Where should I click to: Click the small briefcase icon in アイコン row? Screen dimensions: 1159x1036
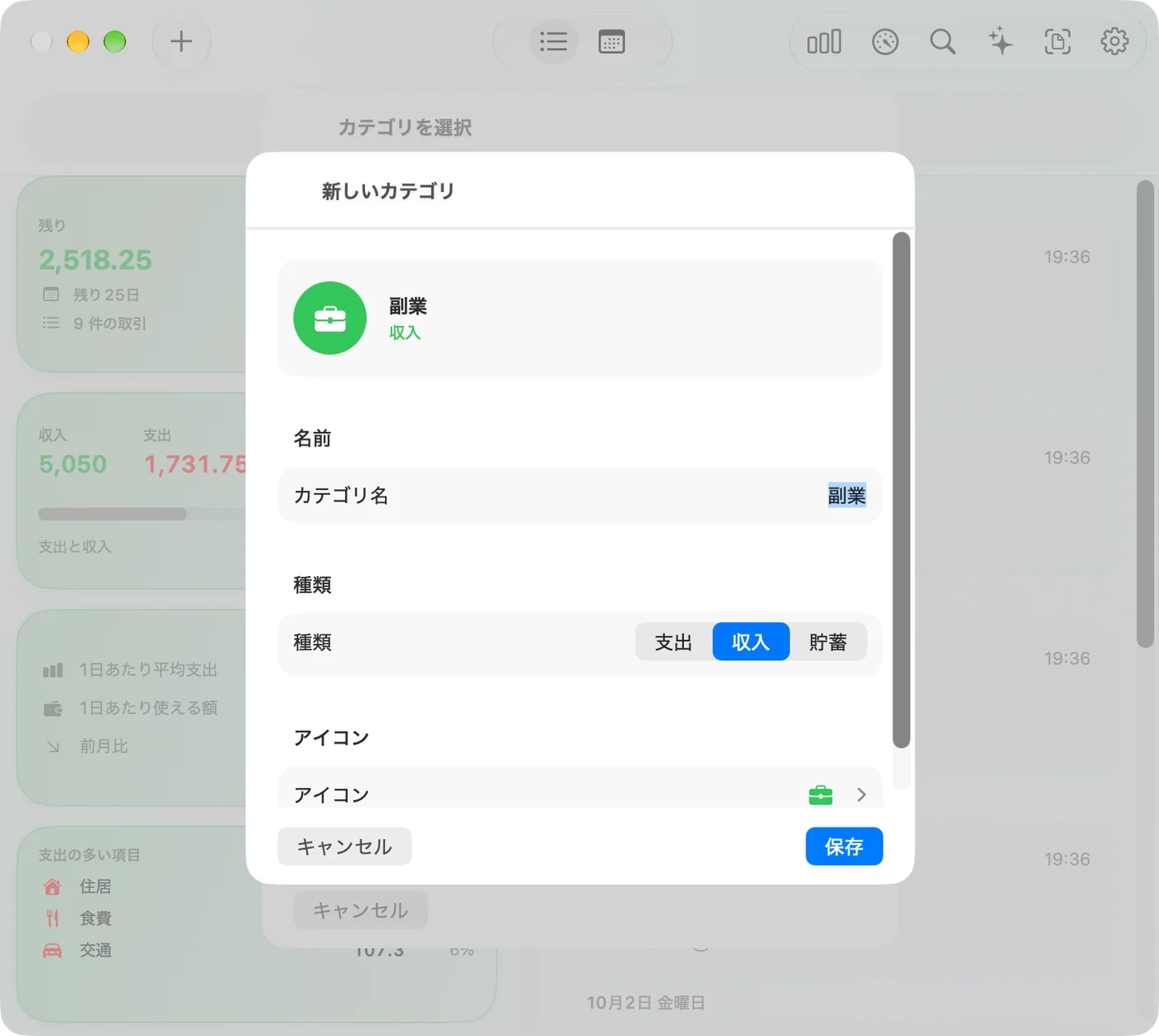coord(820,794)
